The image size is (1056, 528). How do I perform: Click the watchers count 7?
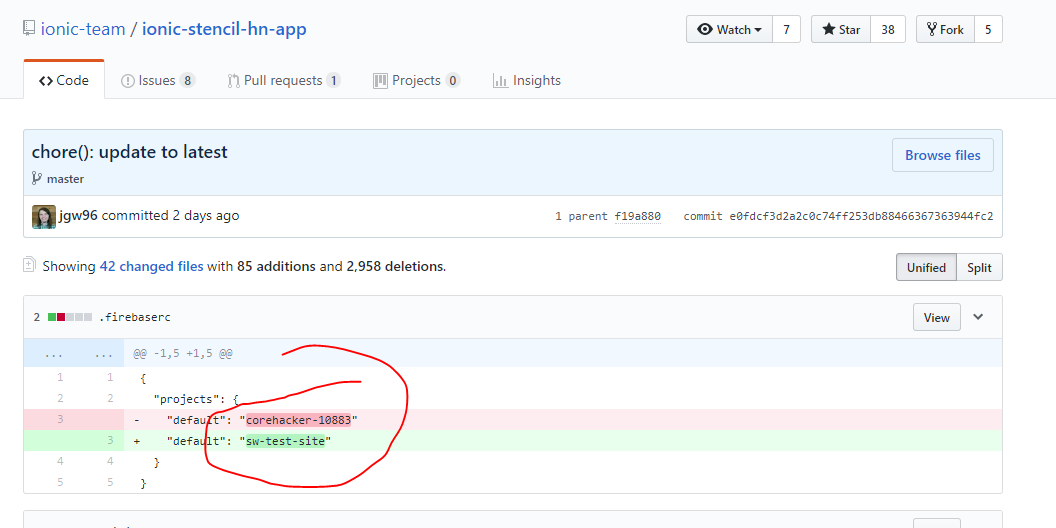coord(786,30)
